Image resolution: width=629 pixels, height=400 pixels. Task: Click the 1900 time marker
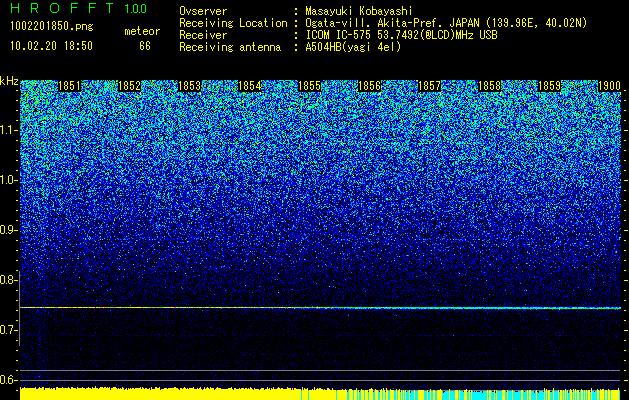pyautogui.click(x=609, y=86)
